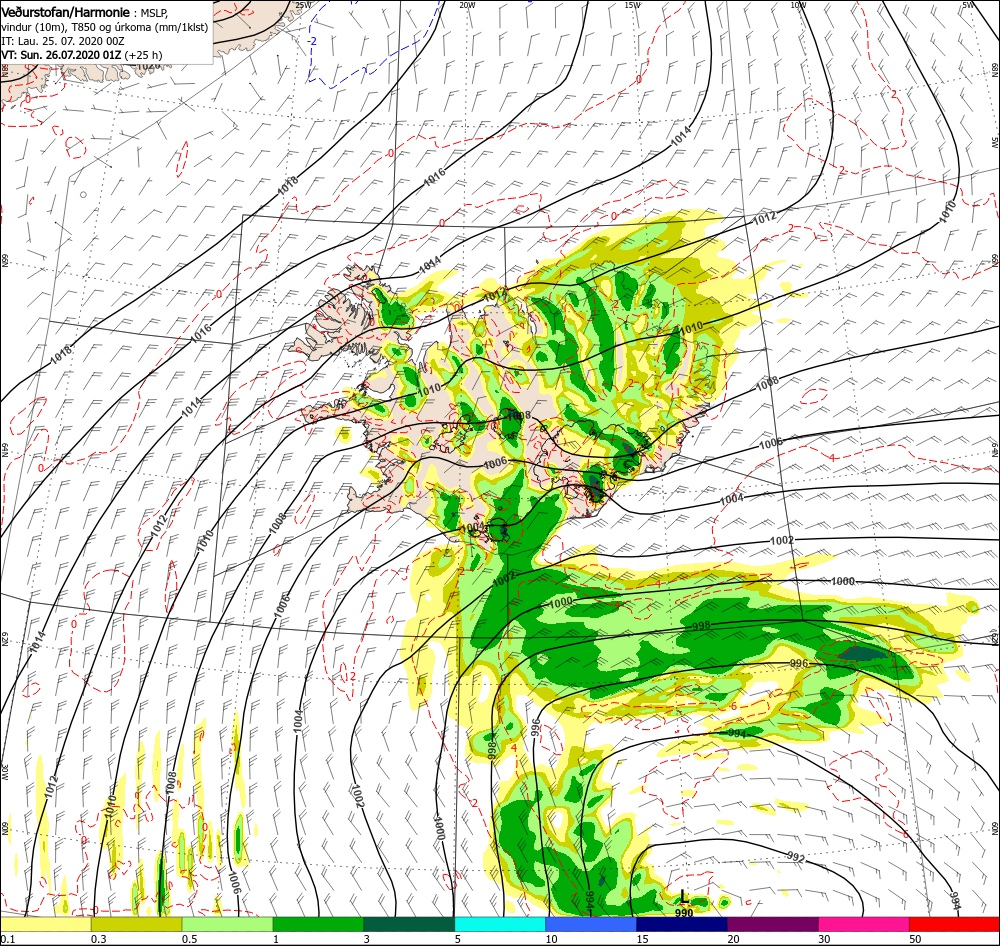Click the '992' isobar label
Image resolution: width=1000 pixels, height=946 pixels.
[796, 857]
